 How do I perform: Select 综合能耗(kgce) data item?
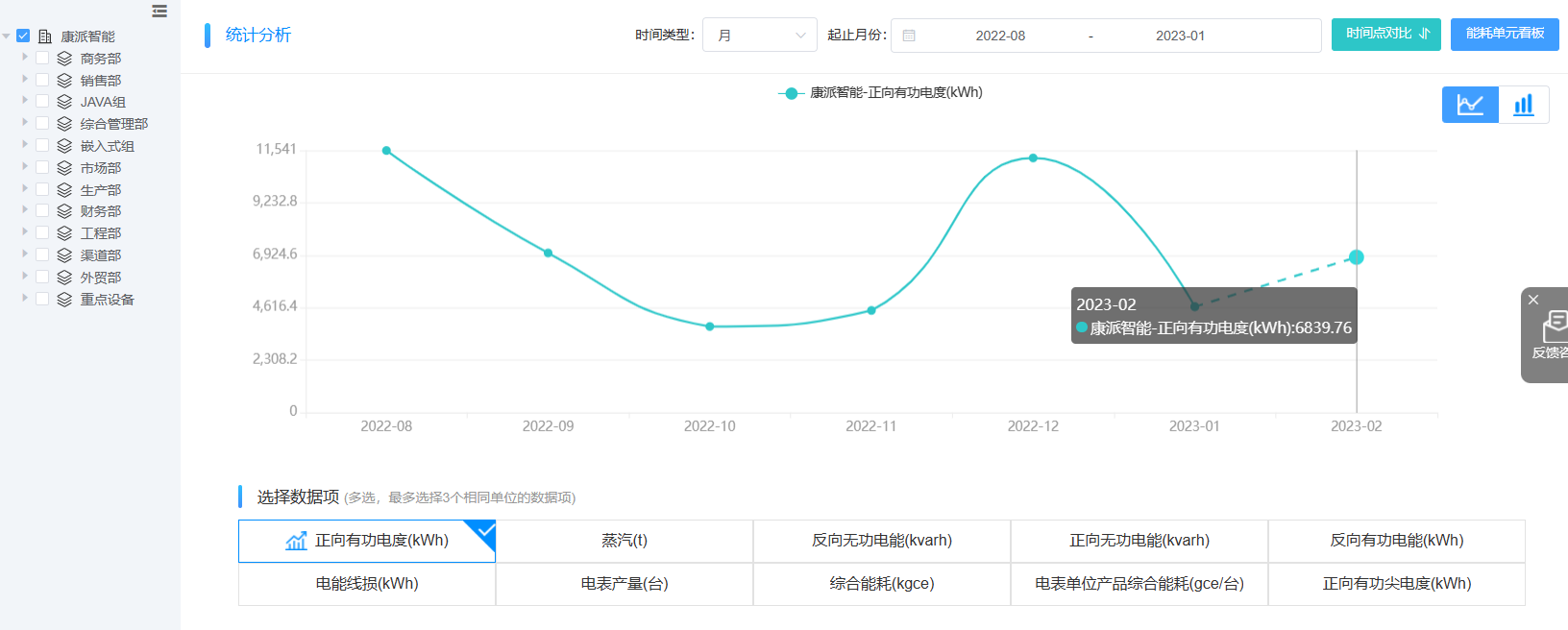[x=881, y=584]
